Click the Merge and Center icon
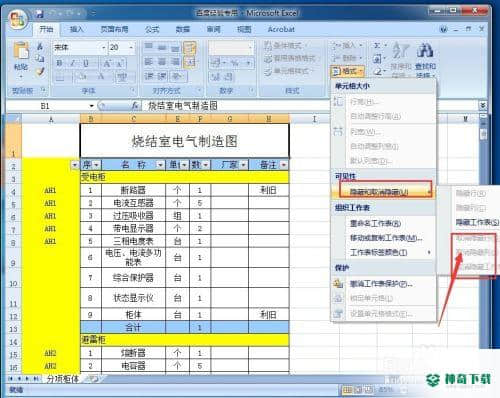Screen dimensions: 500x398 click(189, 62)
